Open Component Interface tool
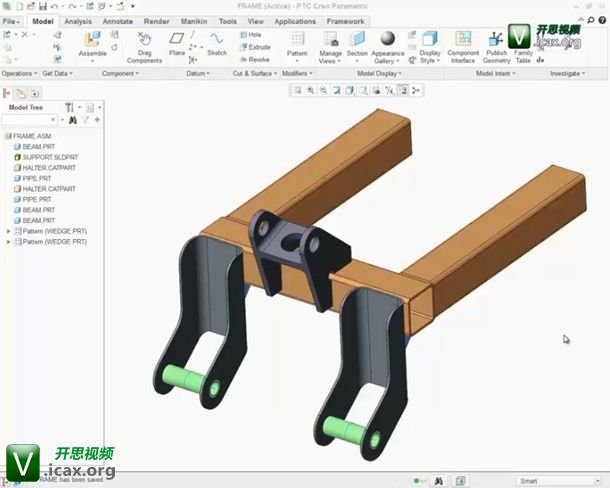 click(463, 47)
